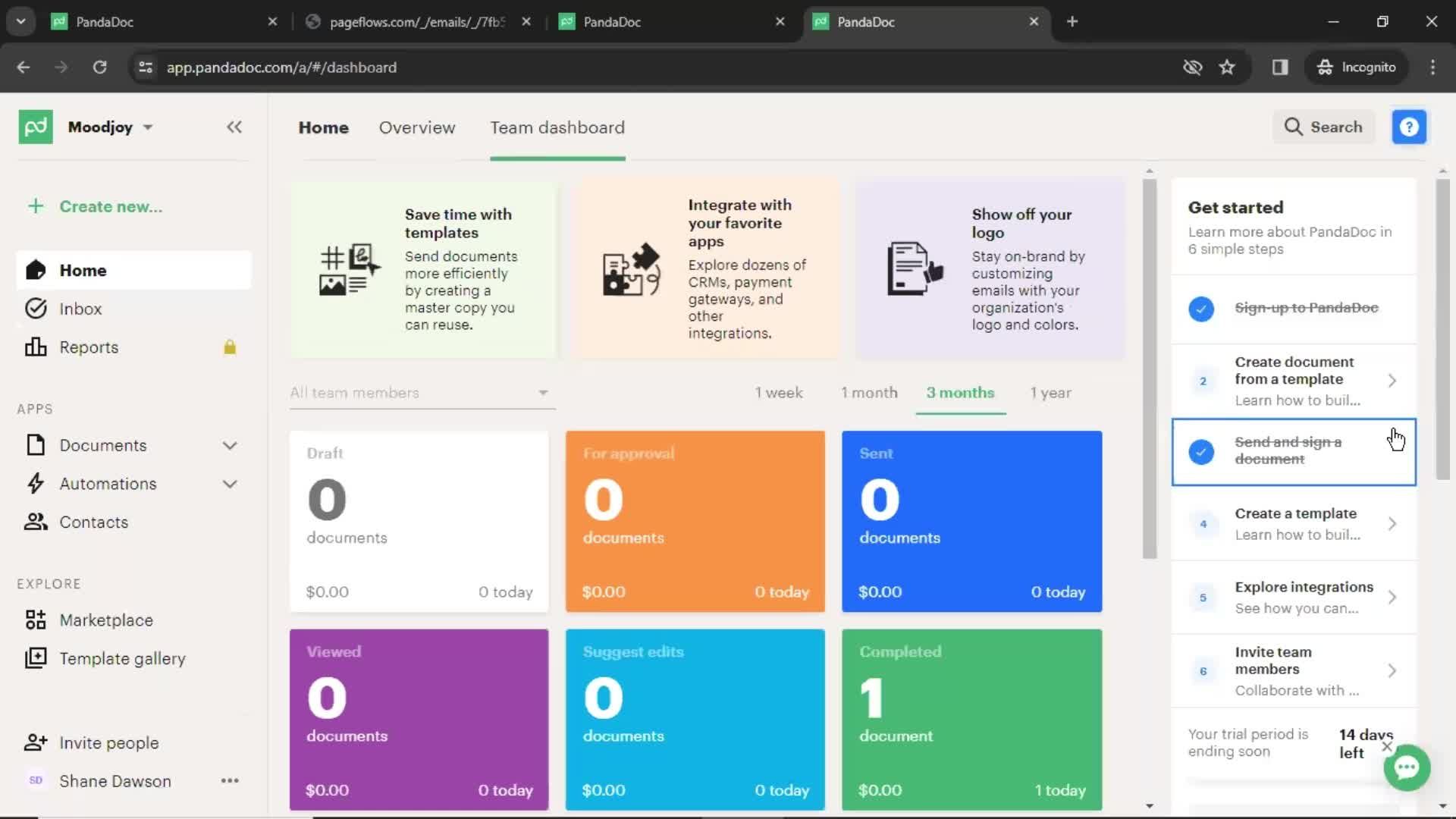Click the Contacts sidebar icon

34,522
